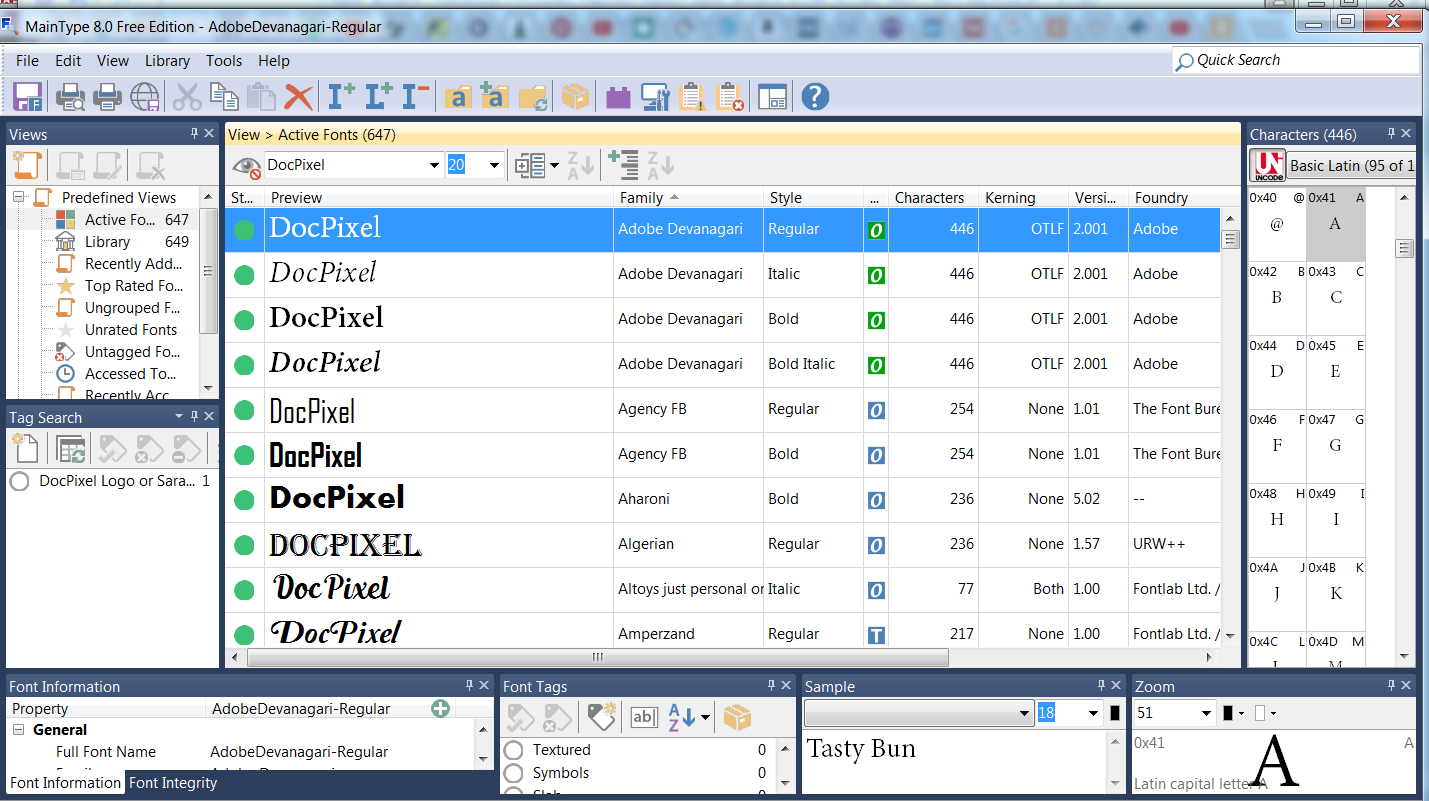Open Help with the blue question mark icon
Viewport: 1429px width, 801px height.
pos(815,97)
